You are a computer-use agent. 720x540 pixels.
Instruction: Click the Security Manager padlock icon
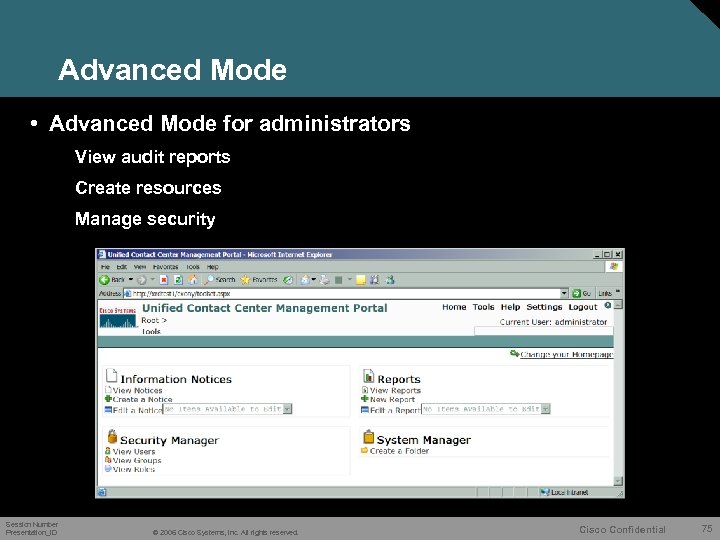tap(112, 437)
